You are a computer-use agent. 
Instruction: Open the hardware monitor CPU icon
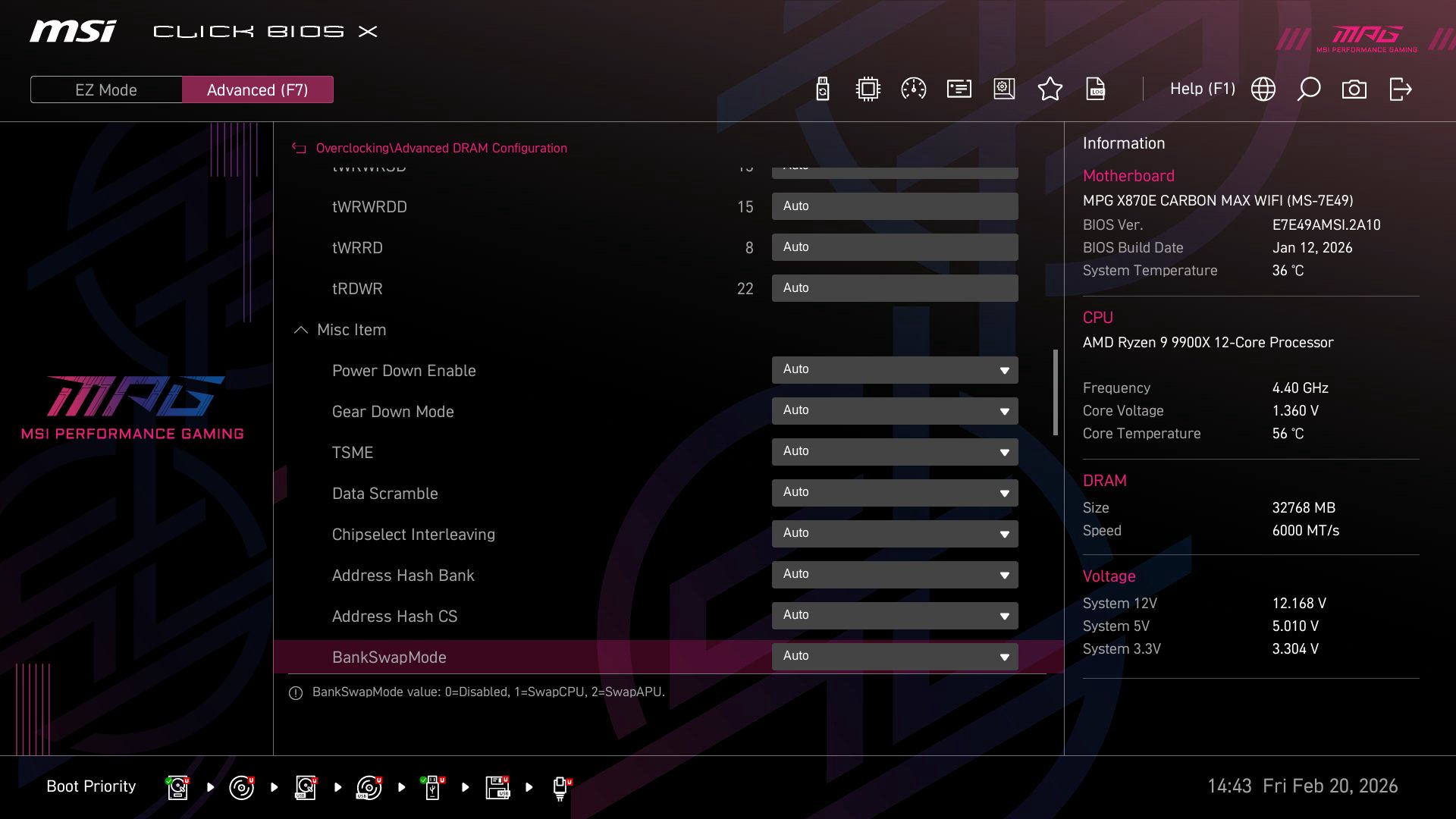point(868,89)
